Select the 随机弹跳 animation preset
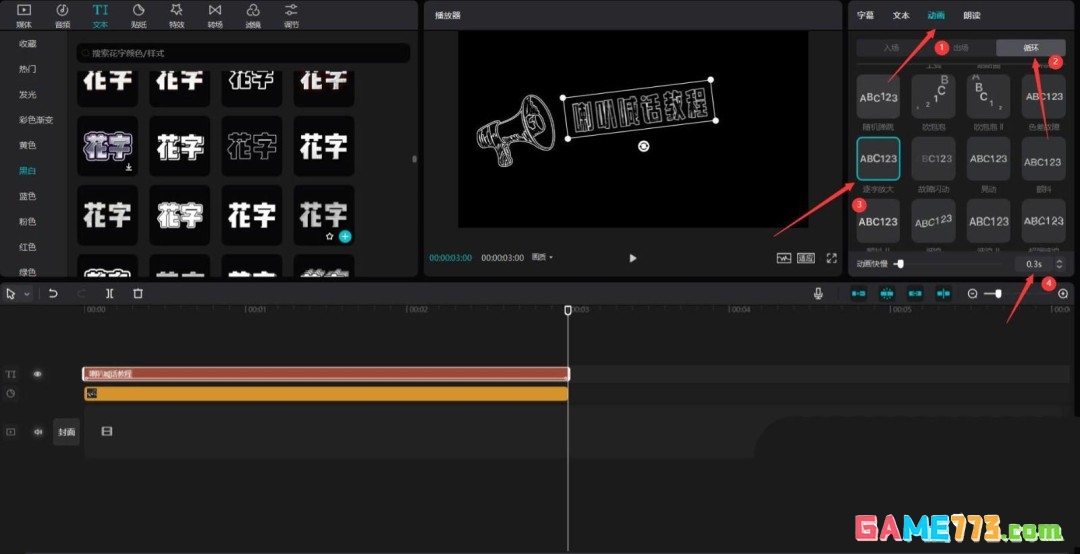 point(878,96)
